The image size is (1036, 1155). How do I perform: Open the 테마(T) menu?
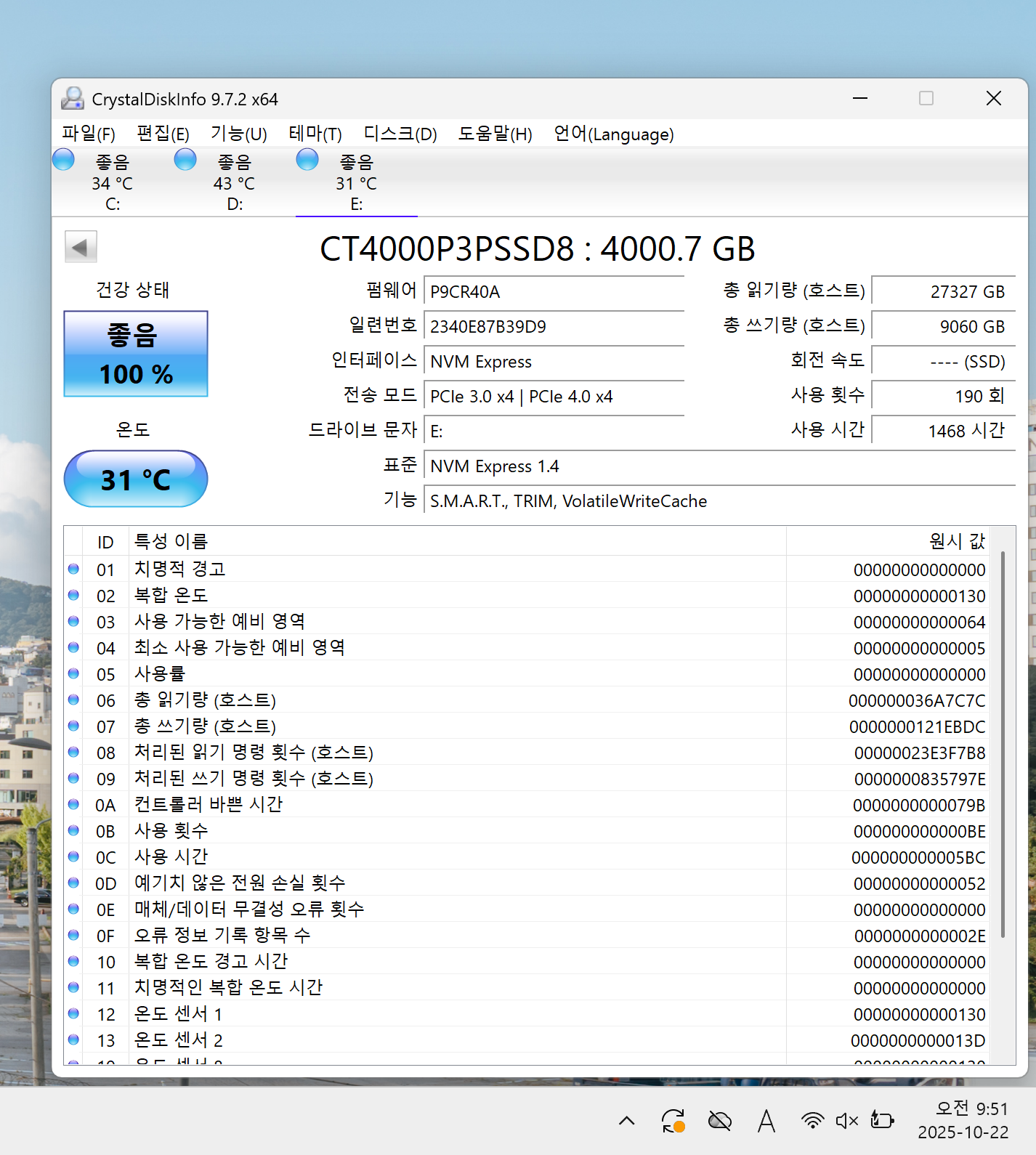(x=315, y=134)
